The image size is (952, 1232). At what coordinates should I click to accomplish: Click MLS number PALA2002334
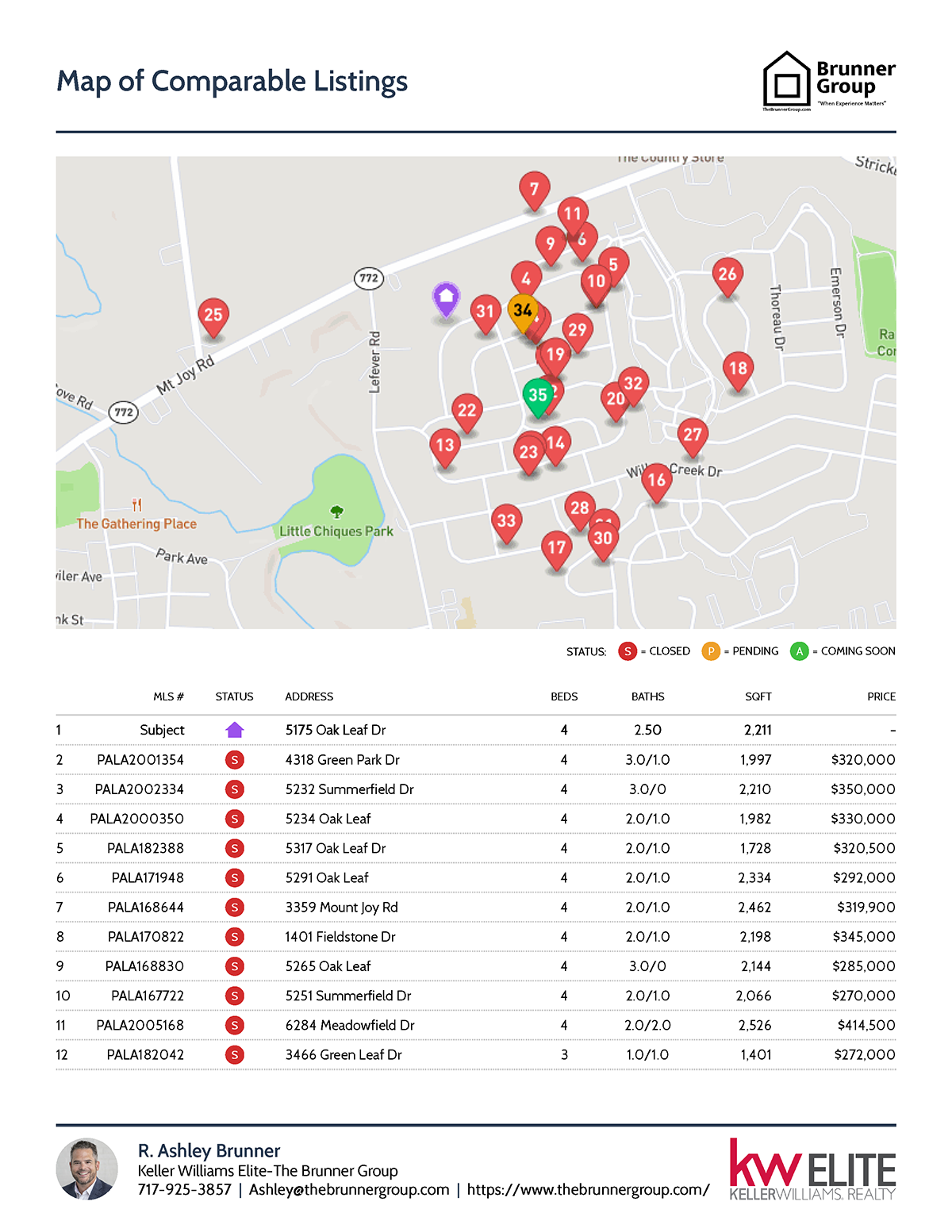[140, 789]
